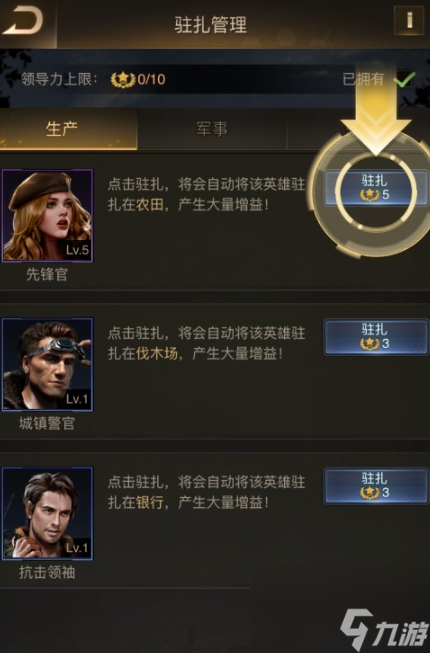Click the star icon on 抗击领袖 garrison button
This screenshot has height=653, width=430.
(369, 493)
